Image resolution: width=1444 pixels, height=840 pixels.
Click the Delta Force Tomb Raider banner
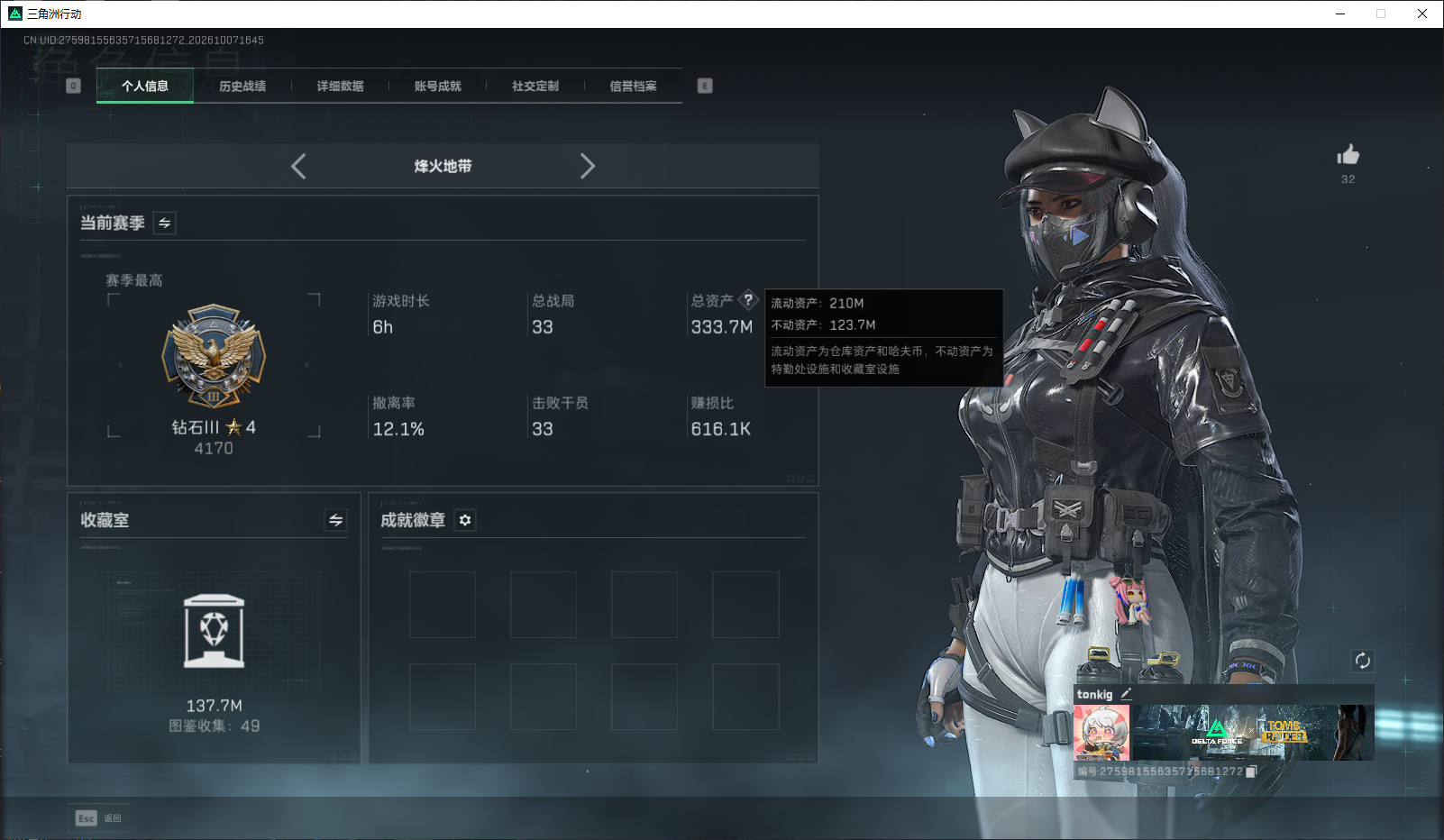point(1253,733)
